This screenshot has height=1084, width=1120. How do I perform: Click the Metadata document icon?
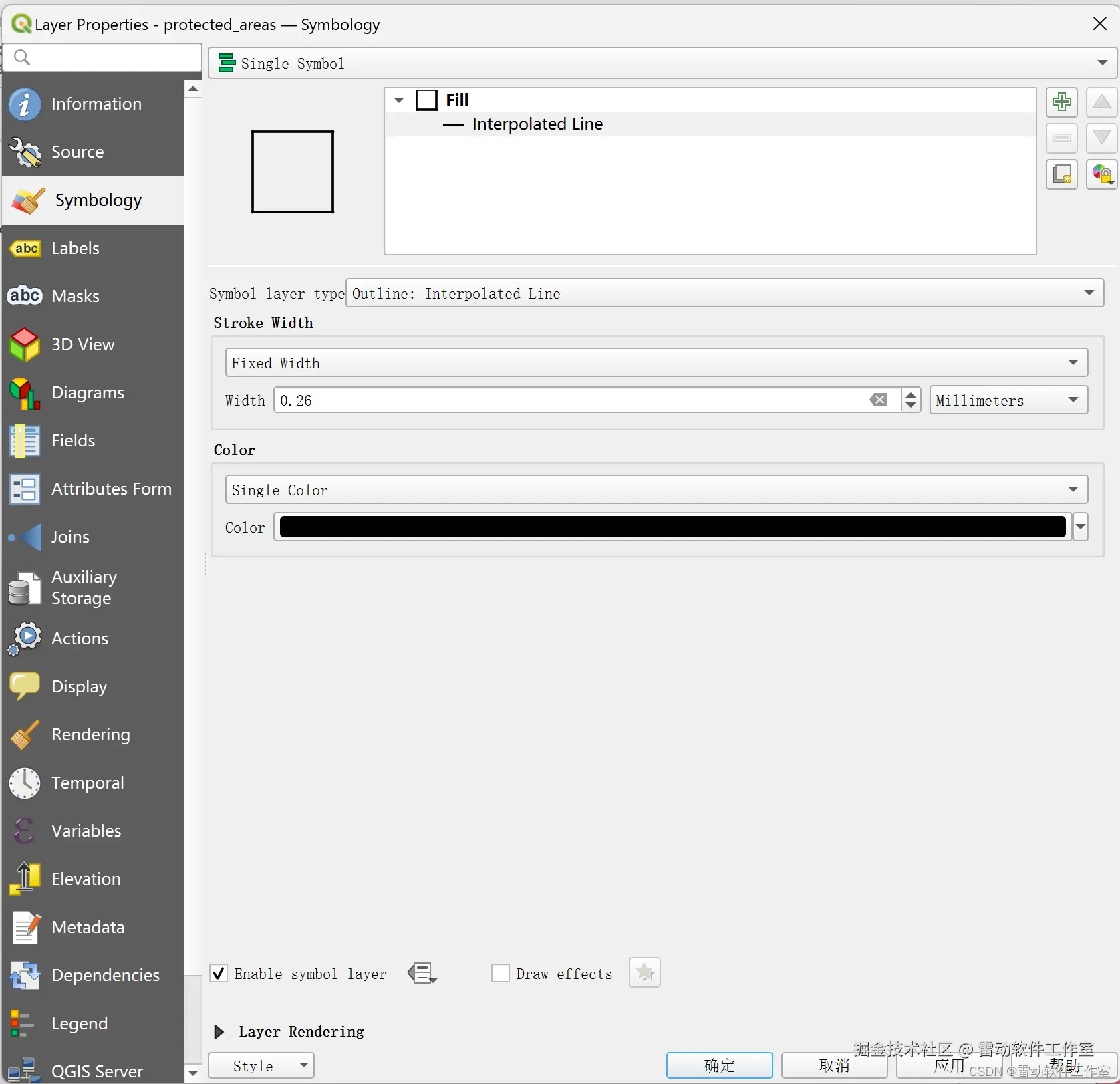[x=25, y=928]
